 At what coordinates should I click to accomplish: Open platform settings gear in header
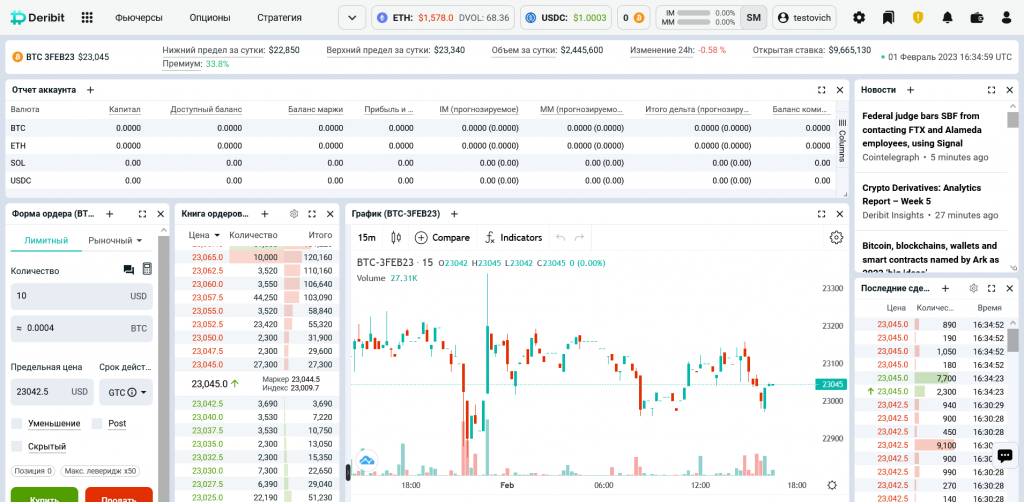click(859, 17)
